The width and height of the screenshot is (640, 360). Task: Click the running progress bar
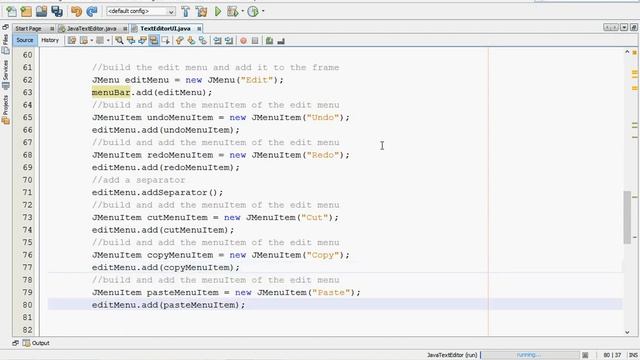(x=529, y=355)
